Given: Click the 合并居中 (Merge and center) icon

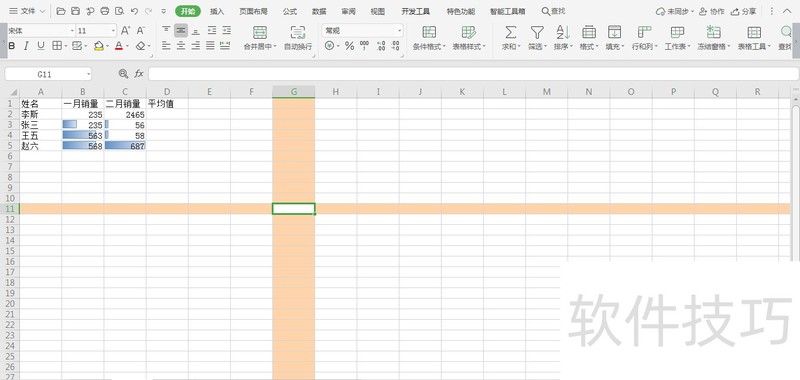Looking at the screenshot, I should [260, 33].
